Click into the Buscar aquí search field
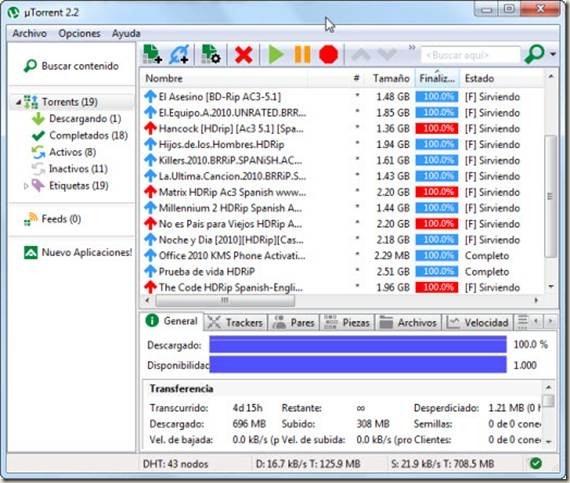The image size is (570, 483). pyautogui.click(x=470, y=55)
